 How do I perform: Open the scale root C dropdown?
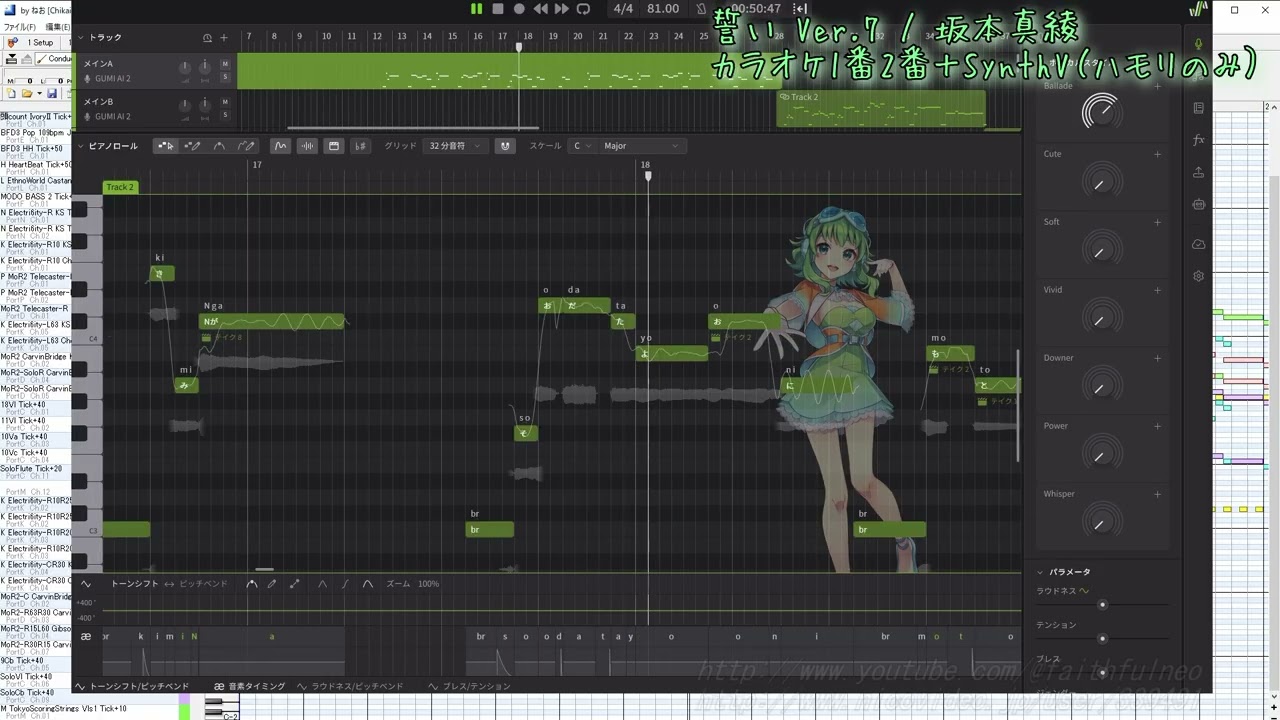pos(582,146)
